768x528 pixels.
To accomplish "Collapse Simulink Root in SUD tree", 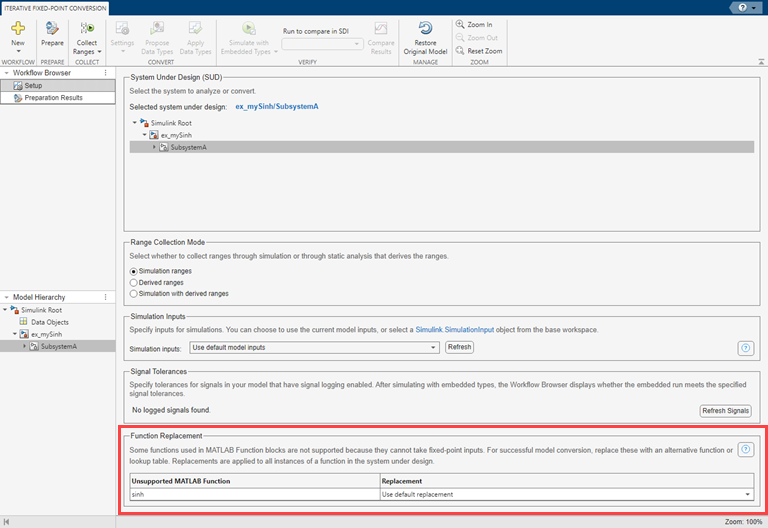I will tap(135, 122).
